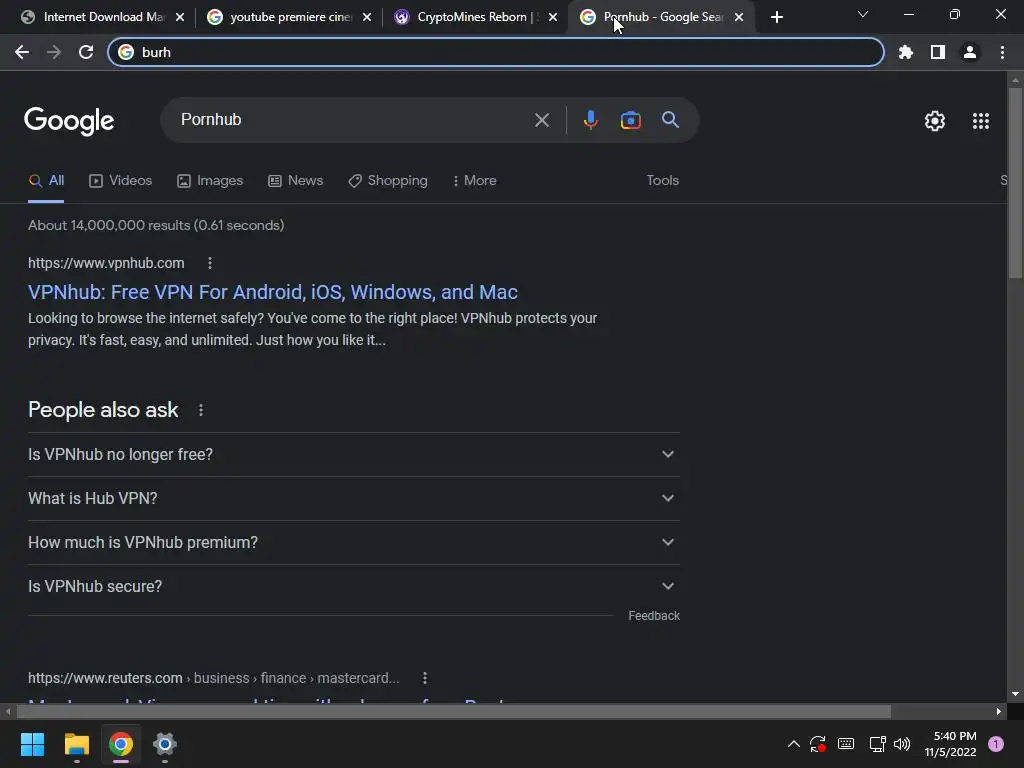The image size is (1024, 768).
Task: Clear the Google search box text
Action: coord(541,120)
